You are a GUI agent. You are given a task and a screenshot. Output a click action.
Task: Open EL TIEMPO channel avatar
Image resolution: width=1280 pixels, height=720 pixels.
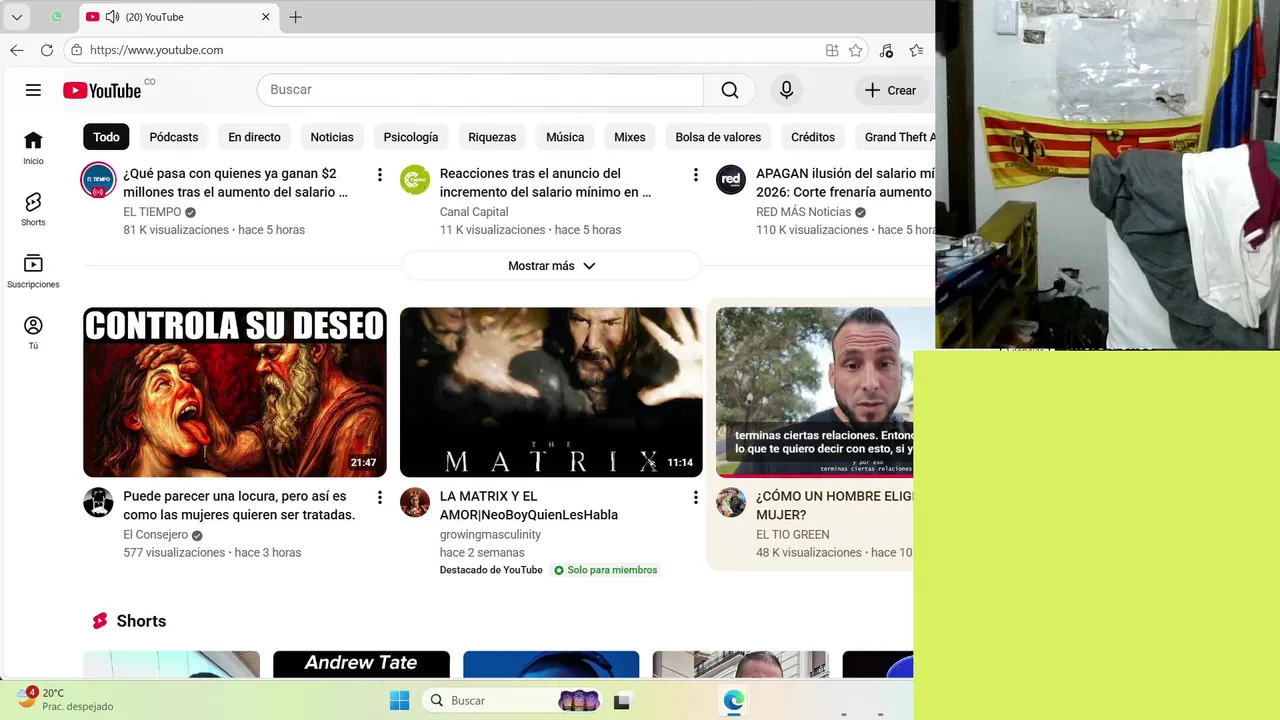[x=98, y=180]
